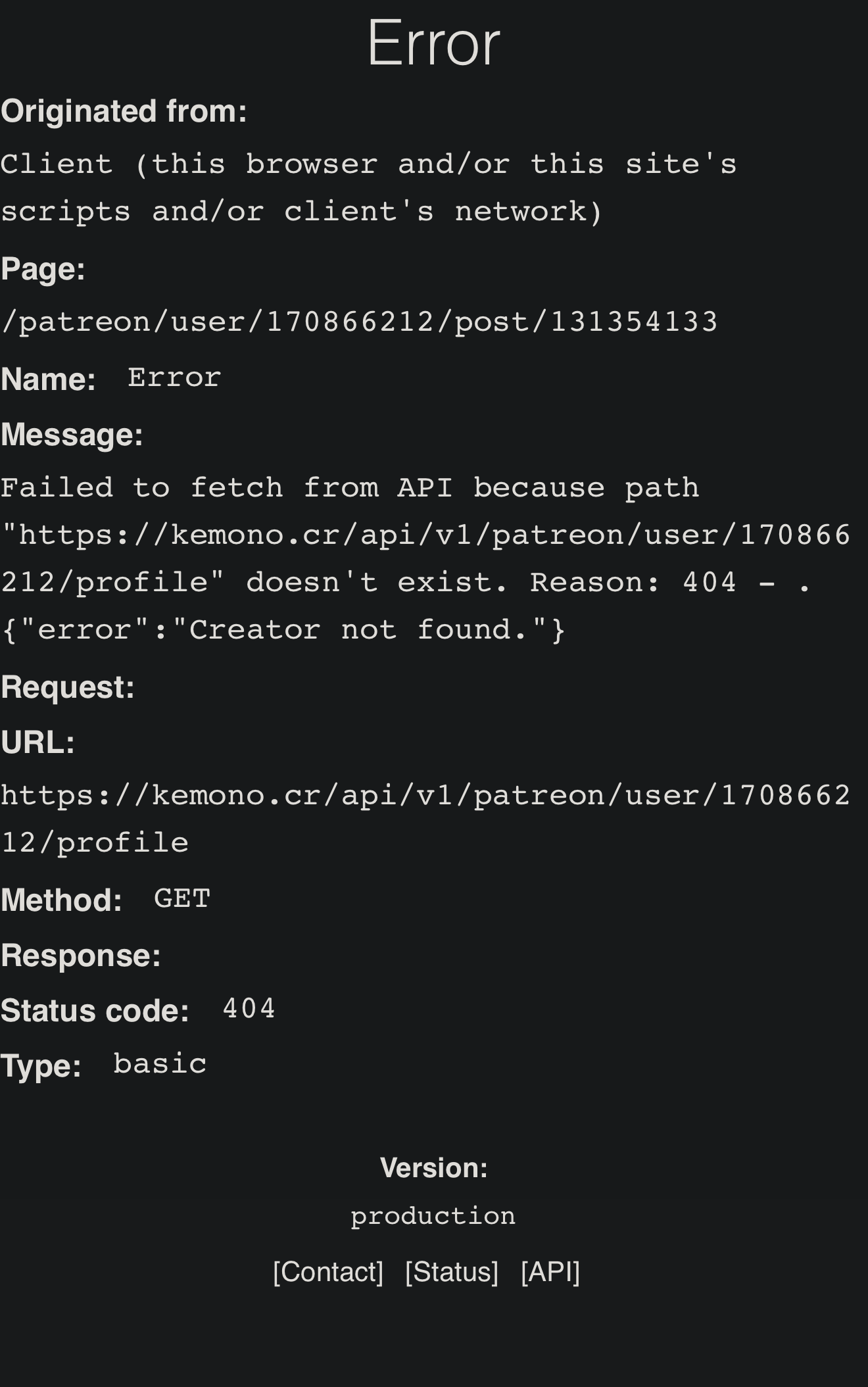Viewport: 868px width, 1387px height.
Task: Open the Status link in footer
Action: (x=452, y=1272)
